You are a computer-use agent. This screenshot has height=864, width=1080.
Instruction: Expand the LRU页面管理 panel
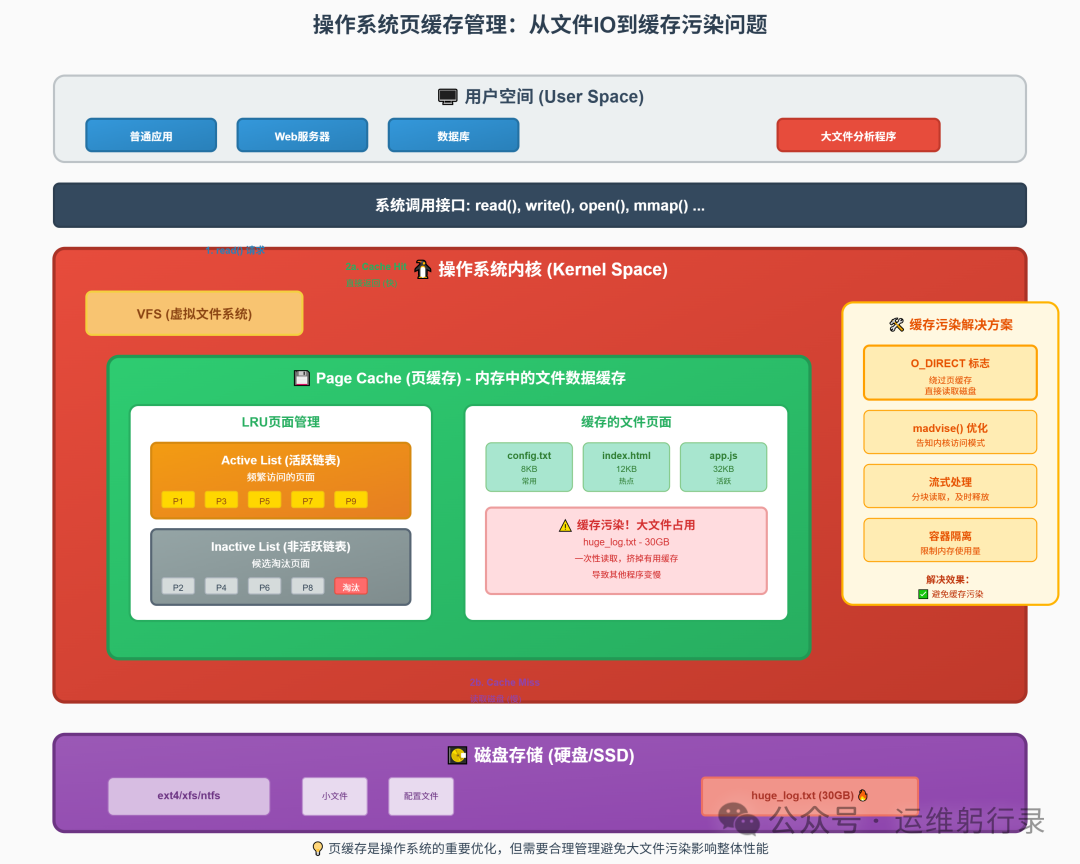point(280,421)
